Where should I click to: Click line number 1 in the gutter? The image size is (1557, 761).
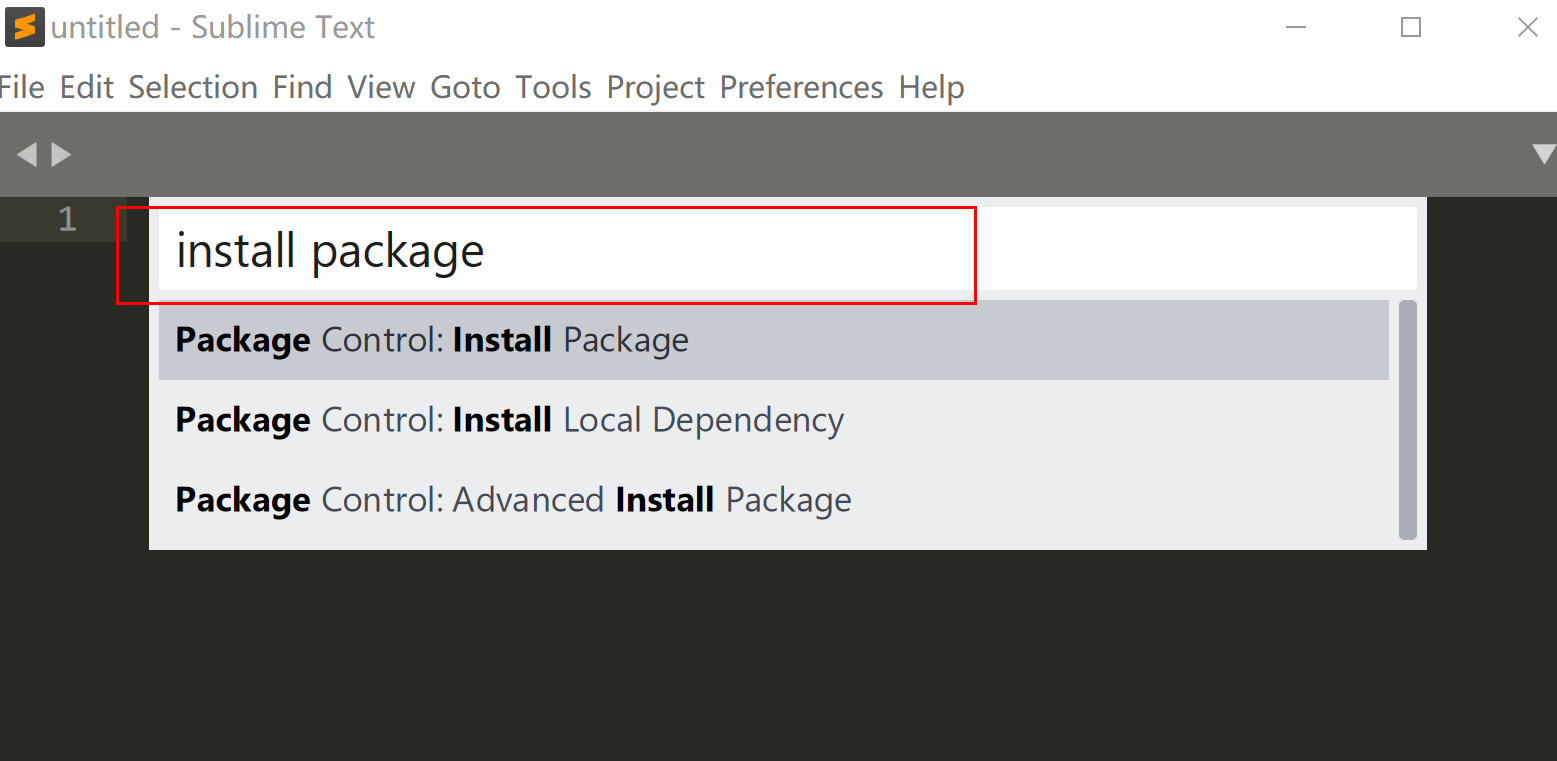66,219
